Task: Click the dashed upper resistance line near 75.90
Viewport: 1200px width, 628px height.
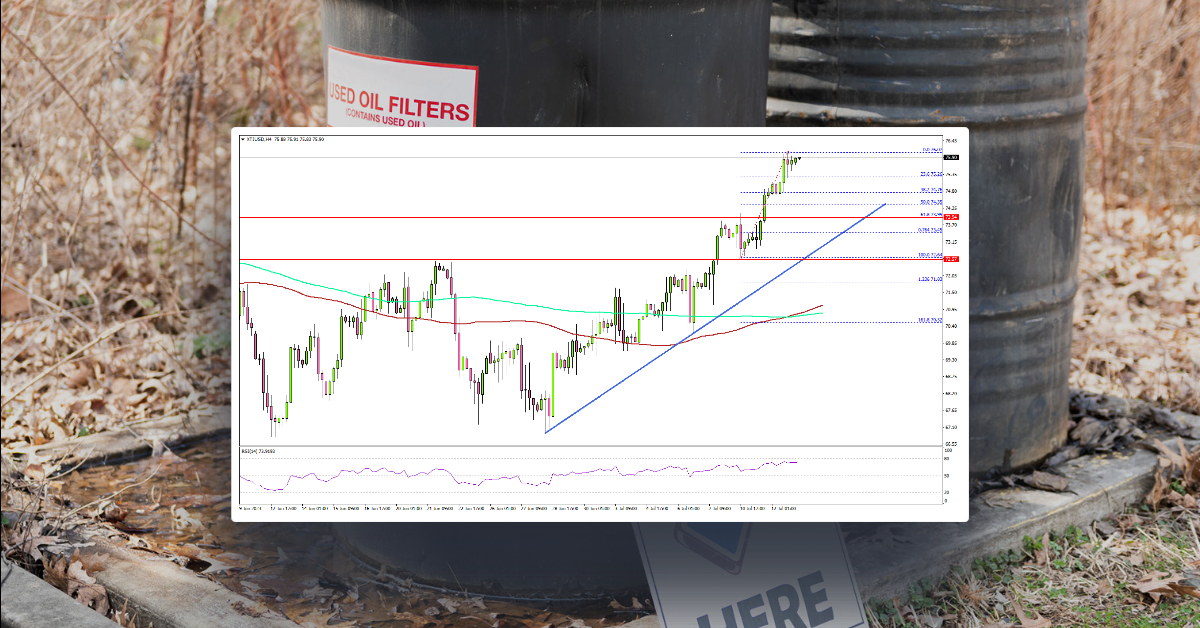Action: click(850, 152)
